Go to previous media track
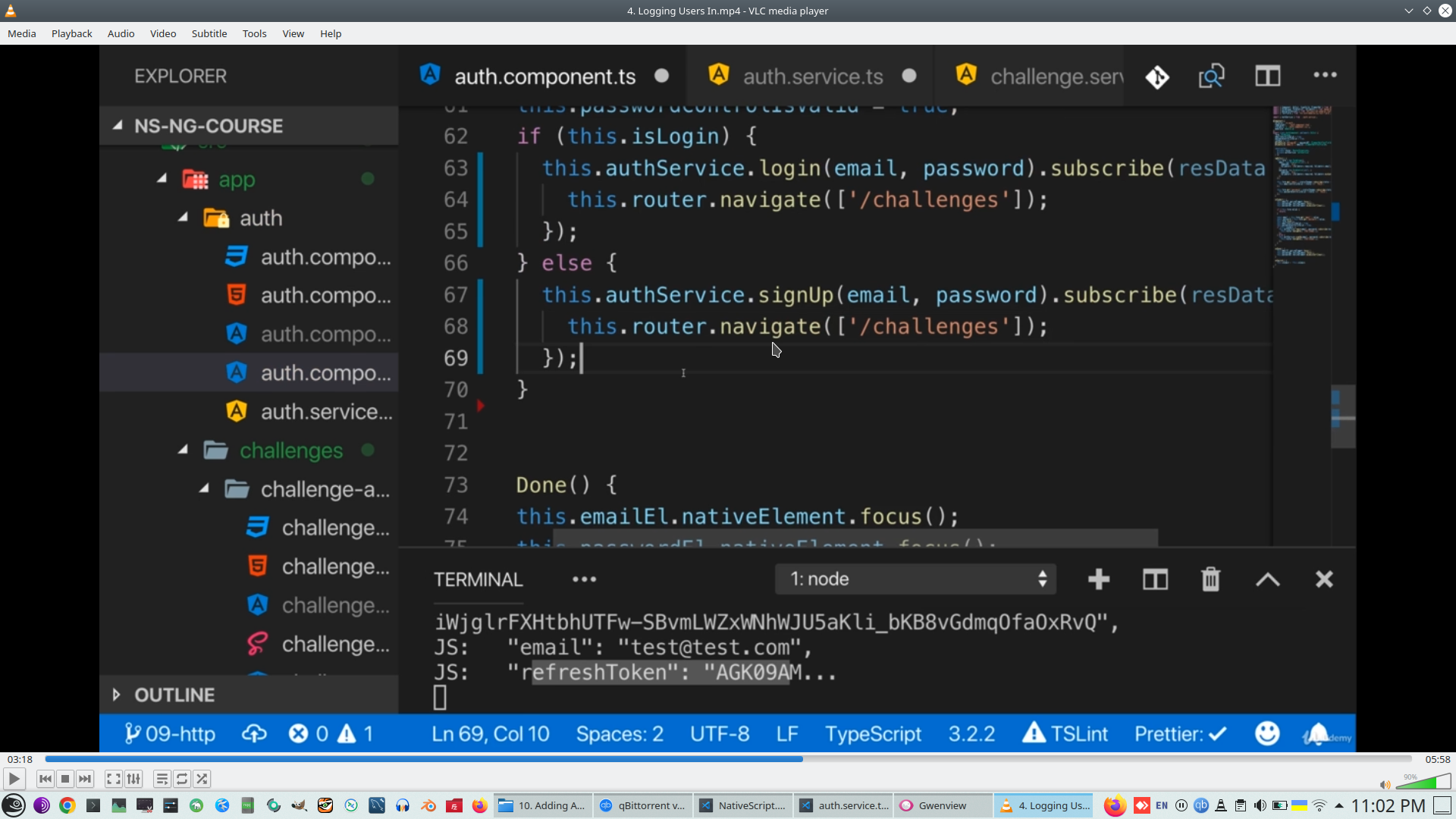Viewport: 1456px width, 819px height. tap(45, 779)
